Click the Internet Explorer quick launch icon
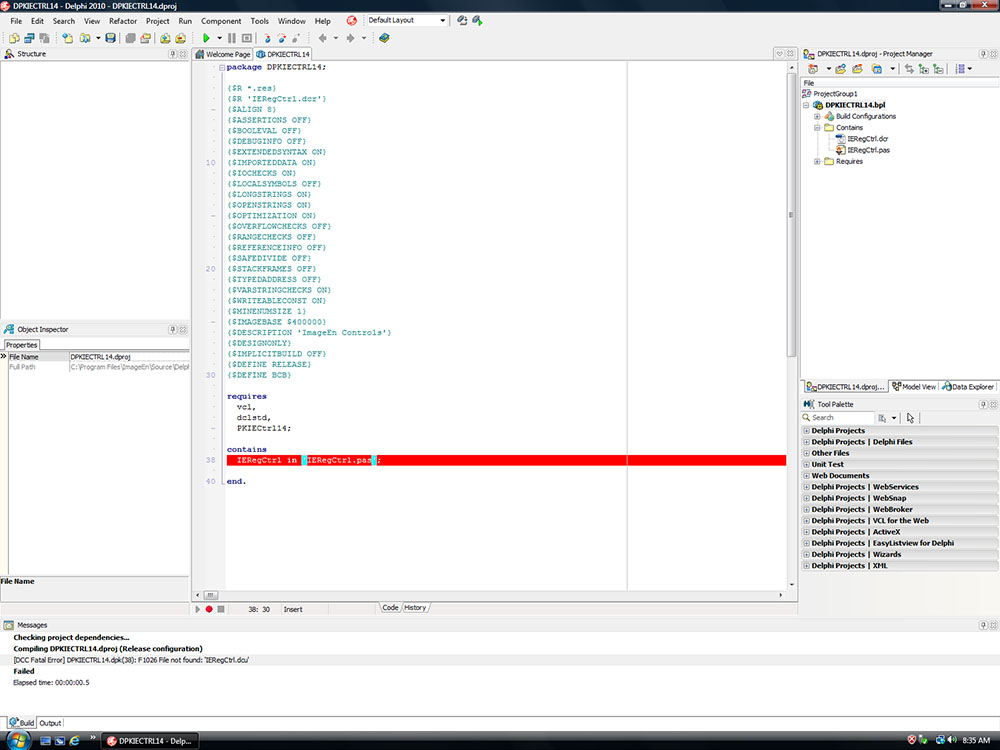This screenshot has width=1000, height=750. click(75, 740)
